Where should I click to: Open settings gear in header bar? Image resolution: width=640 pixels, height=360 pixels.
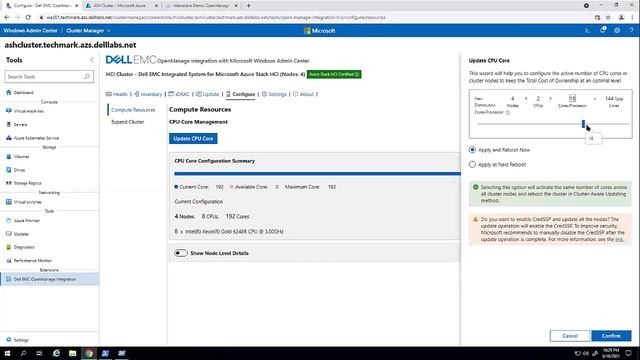[617, 31]
